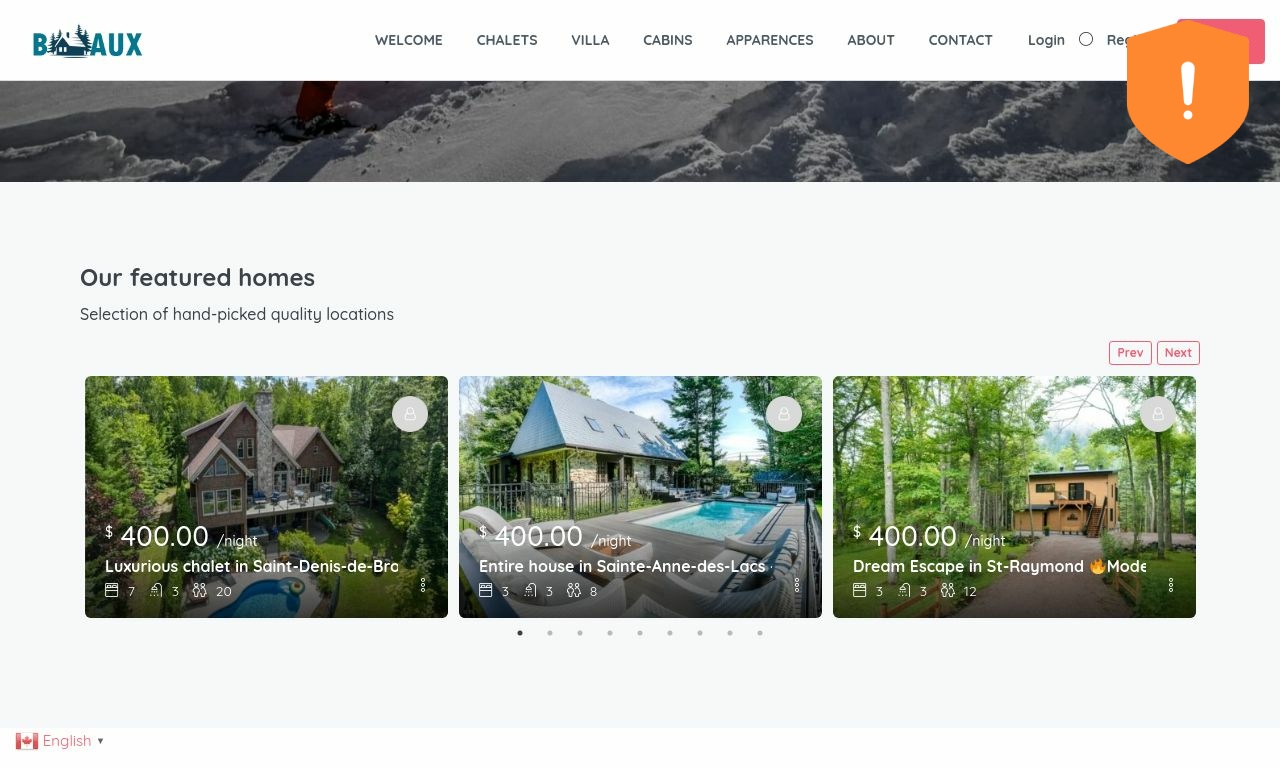This screenshot has height=768, width=1280.
Task: Open three-dot menu on Dream Escape card
Action: click(1171, 585)
